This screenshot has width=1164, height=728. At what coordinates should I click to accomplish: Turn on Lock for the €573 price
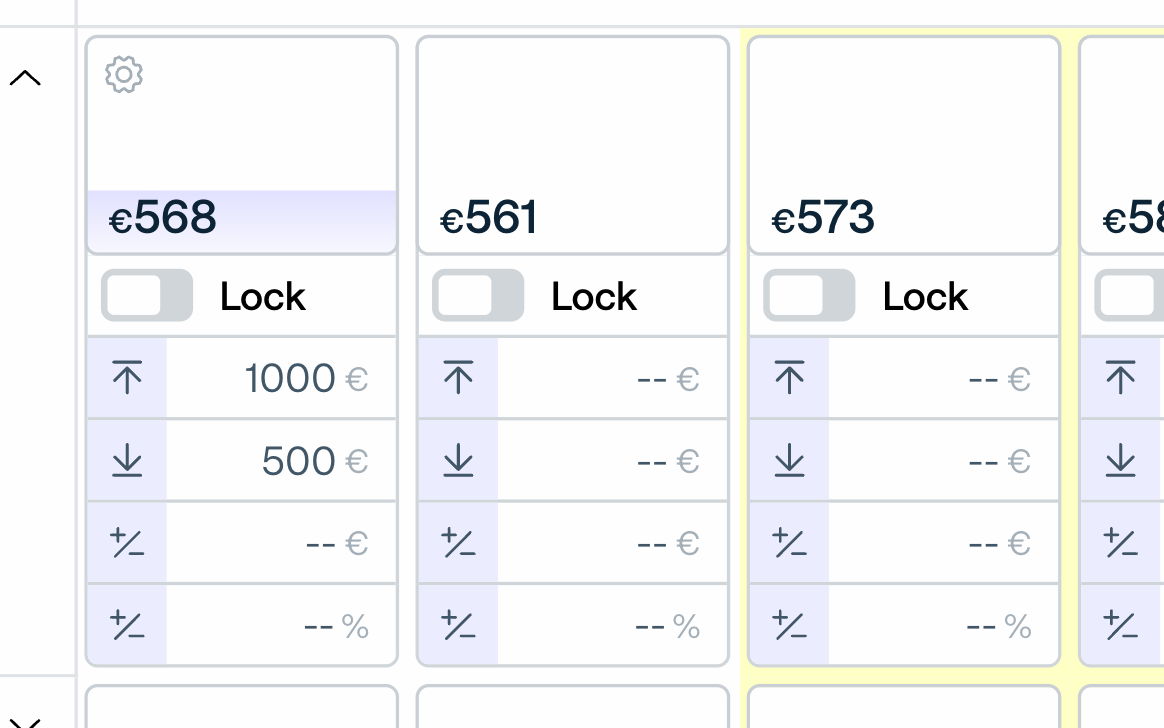pos(809,296)
